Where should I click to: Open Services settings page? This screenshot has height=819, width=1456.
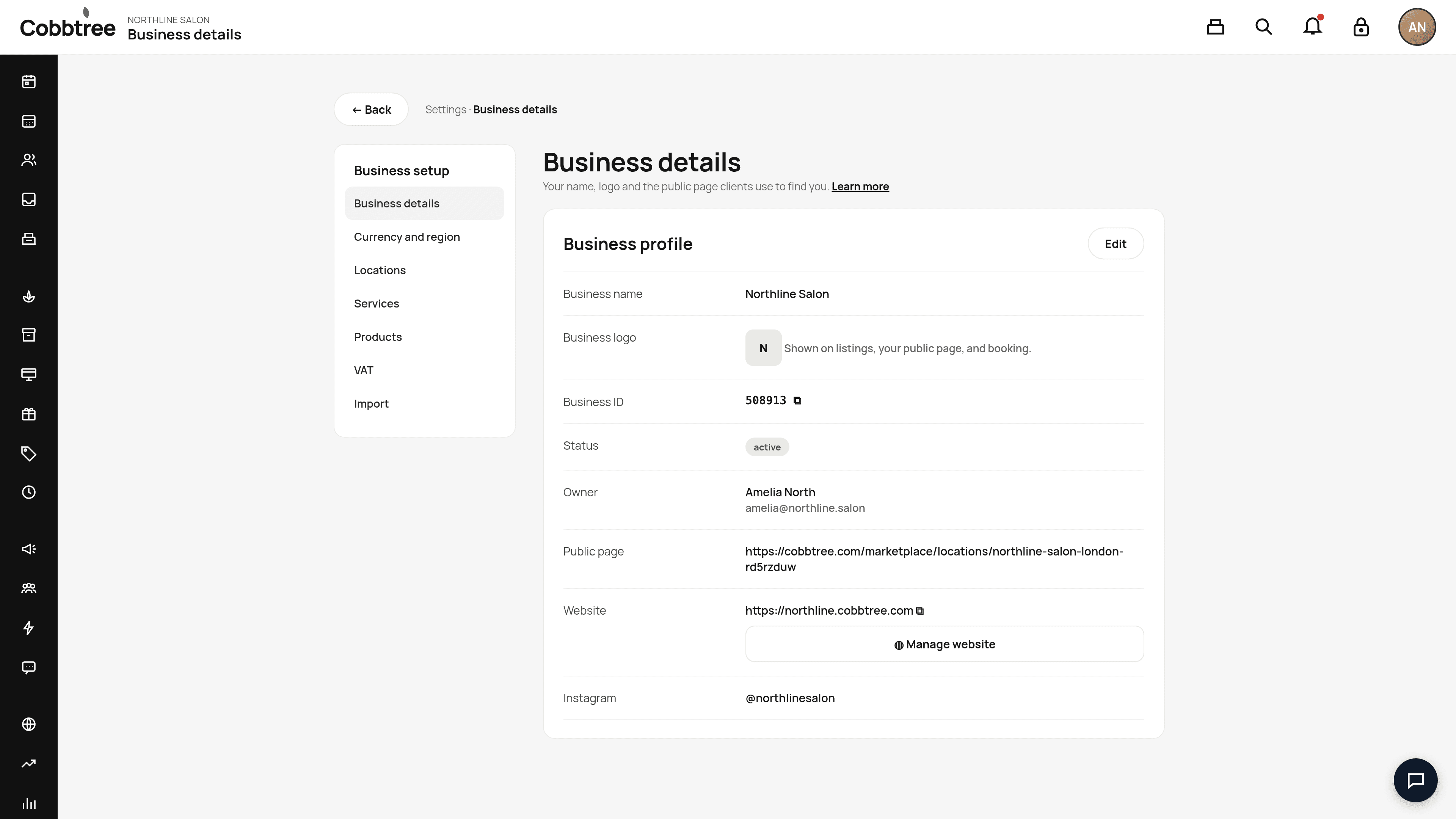425,303
